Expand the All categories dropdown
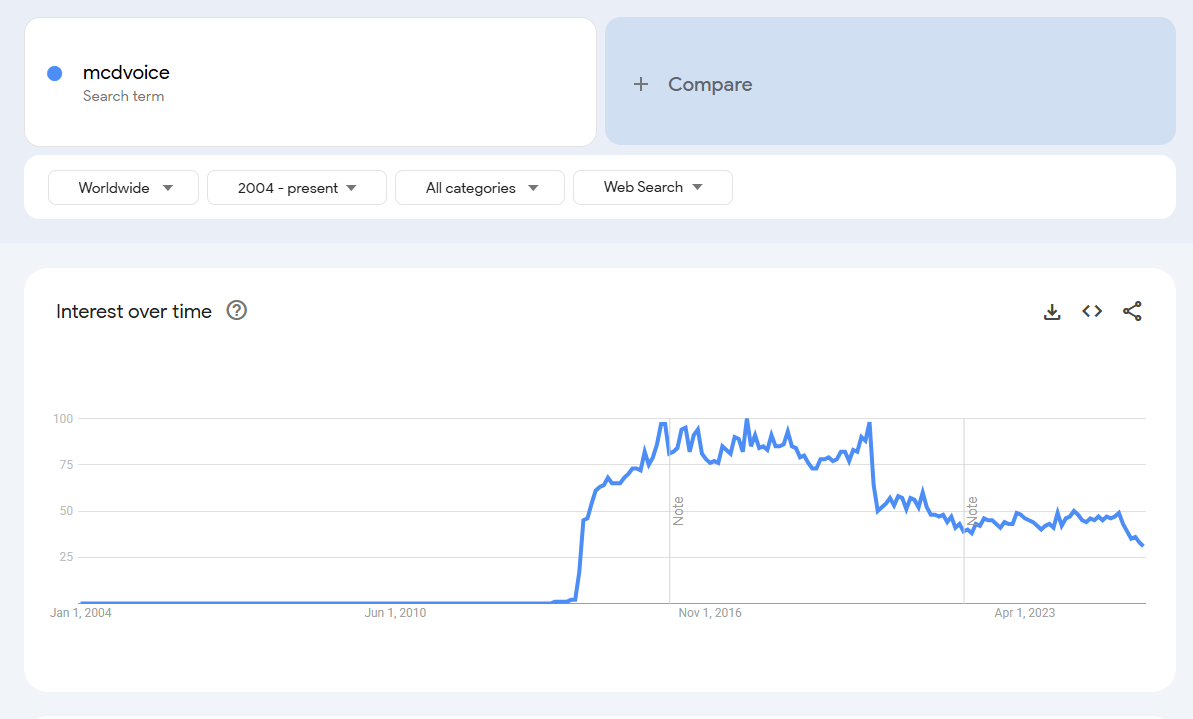The width and height of the screenshot is (1193, 719). (x=480, y=188)
